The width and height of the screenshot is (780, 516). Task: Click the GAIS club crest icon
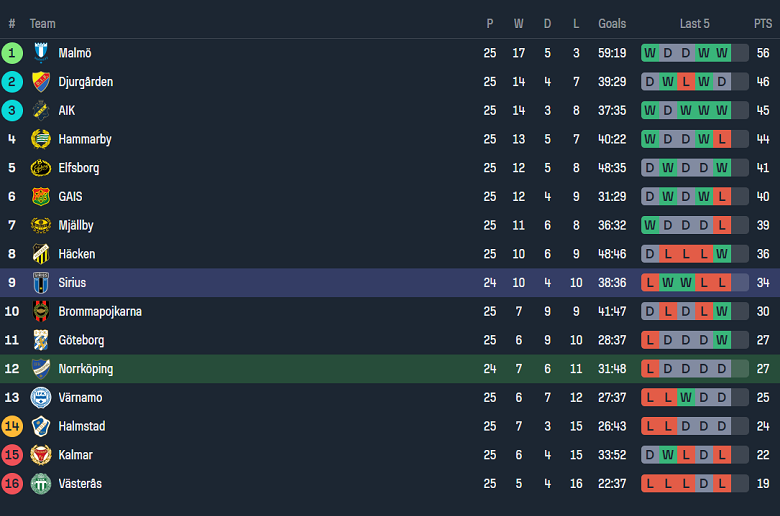(x=41, y=197)
